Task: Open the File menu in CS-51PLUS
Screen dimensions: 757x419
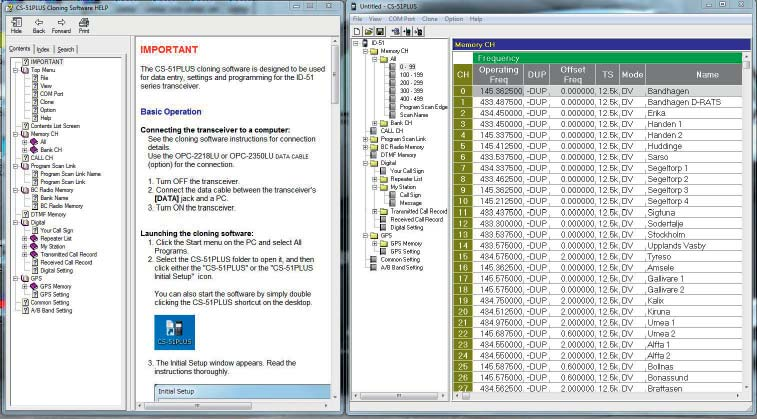Action: [x=357, y=19]
